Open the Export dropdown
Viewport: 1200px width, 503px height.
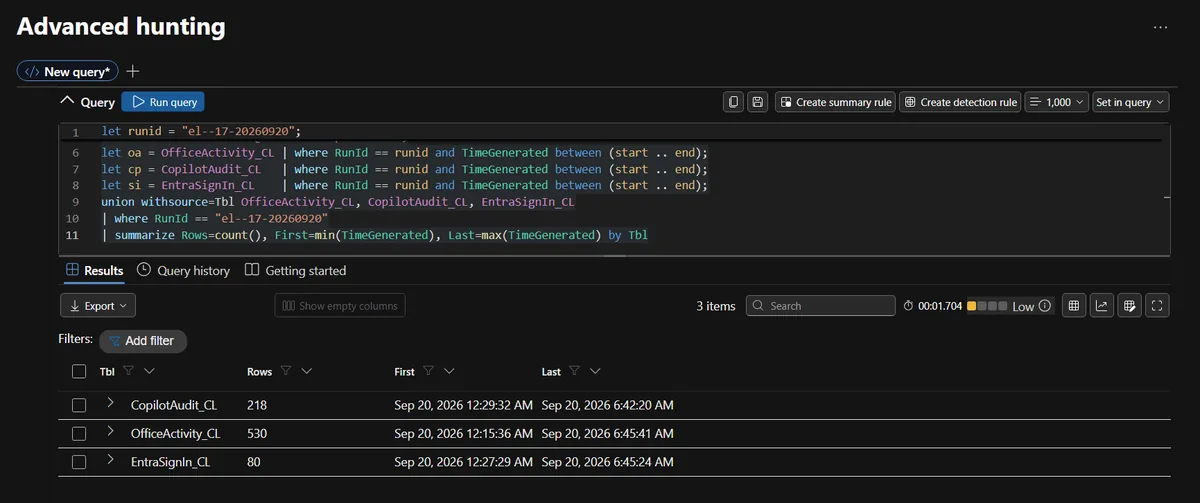(x=98, y=306)
